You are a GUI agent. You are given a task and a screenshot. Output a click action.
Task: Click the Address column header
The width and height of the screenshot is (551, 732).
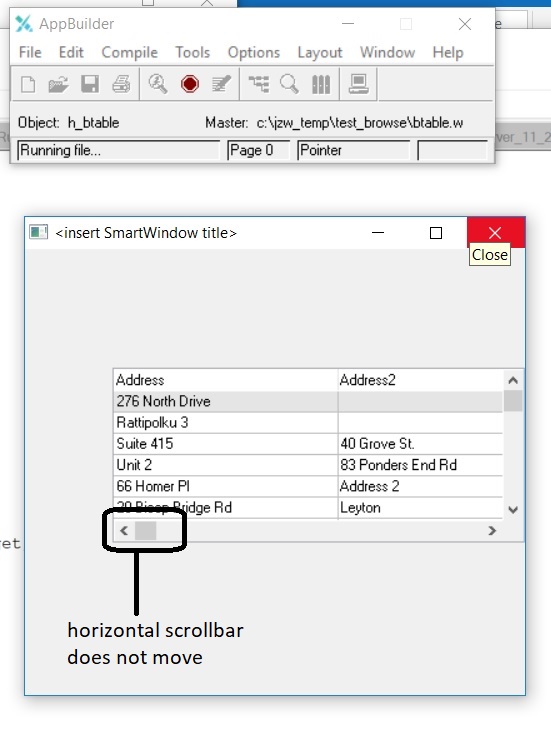click(225, 380)
